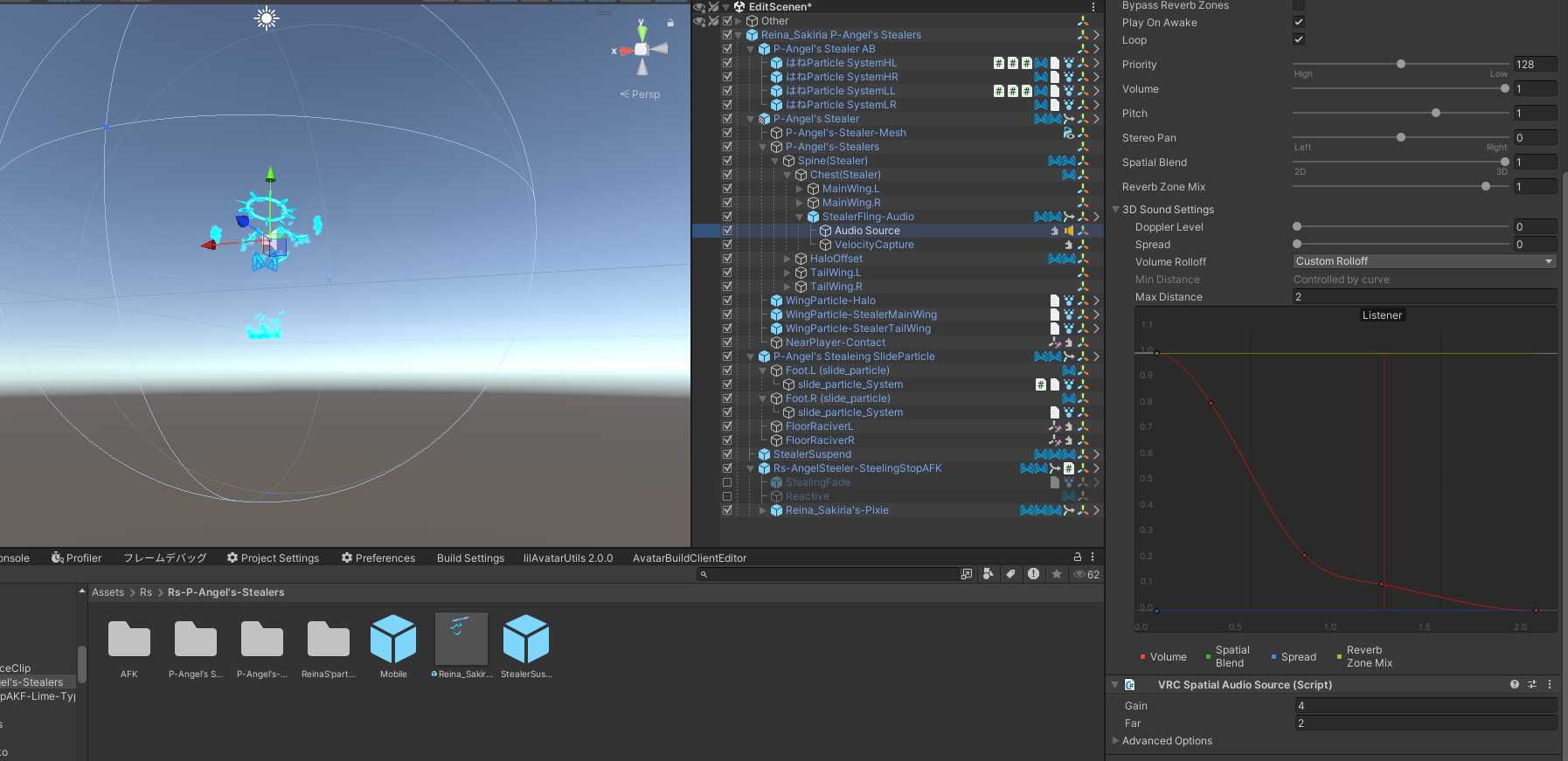Open the Hierarchy panel three-dot menu
The image size is (1568, 761).
point(1093,7)
